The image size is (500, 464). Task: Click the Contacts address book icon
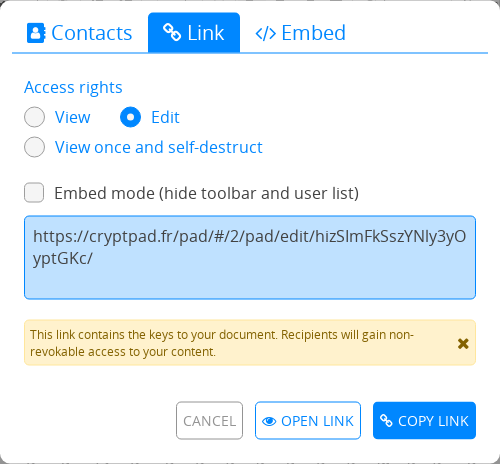click(x=36, y=33)
